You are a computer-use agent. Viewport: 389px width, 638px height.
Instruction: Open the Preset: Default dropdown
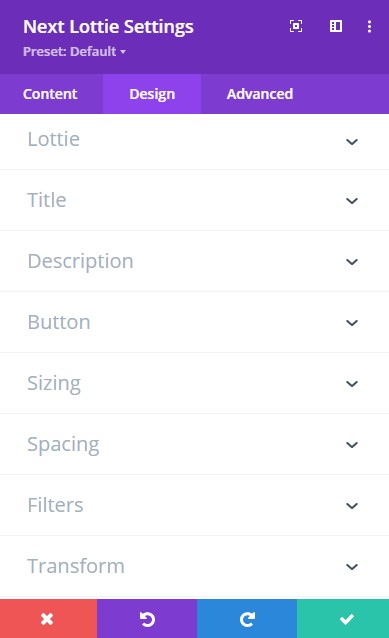tap(74, 52)
